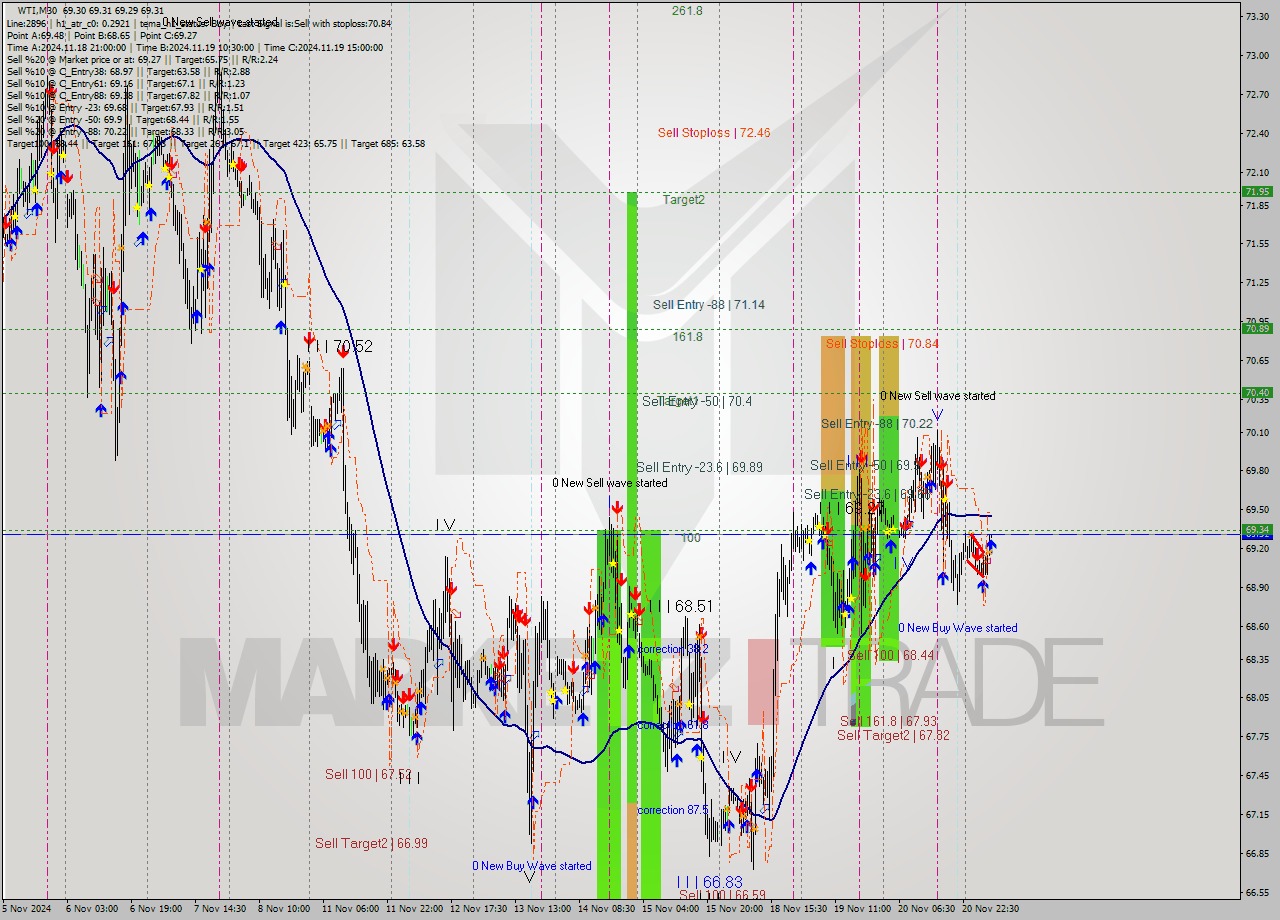The width and height of the screenshot is (1280, 920).
Task: Click the 69.34 current price marker
Action: [1257, 530]
